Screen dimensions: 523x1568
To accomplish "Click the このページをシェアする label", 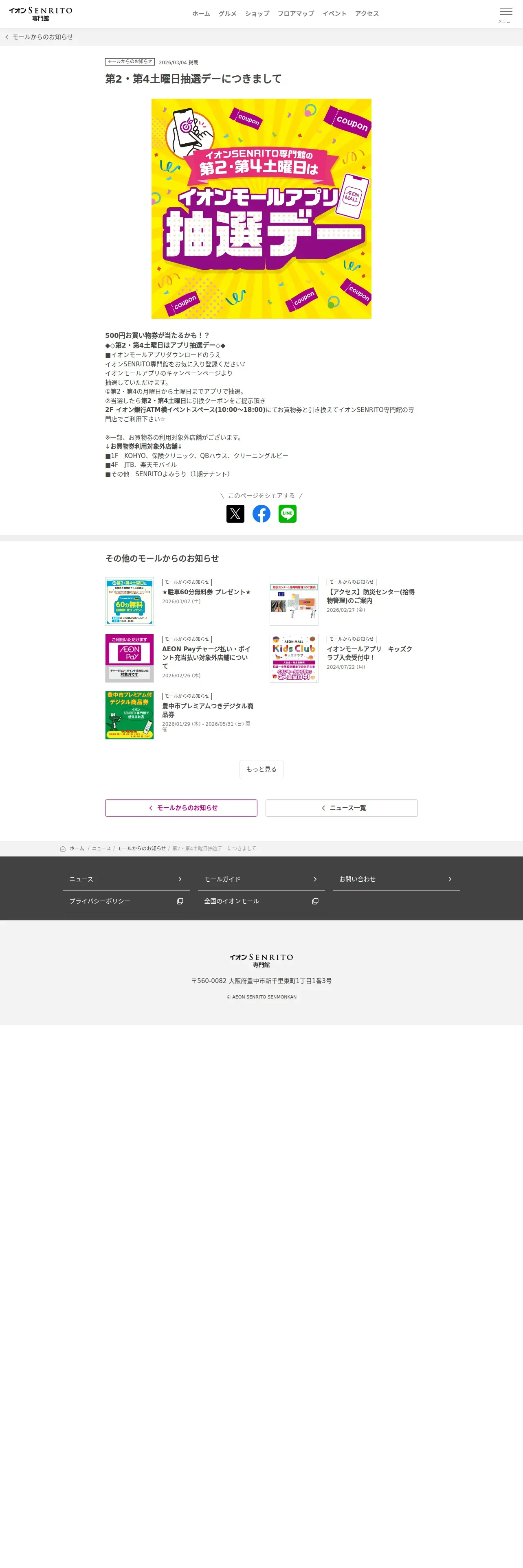I will [261, 495].
